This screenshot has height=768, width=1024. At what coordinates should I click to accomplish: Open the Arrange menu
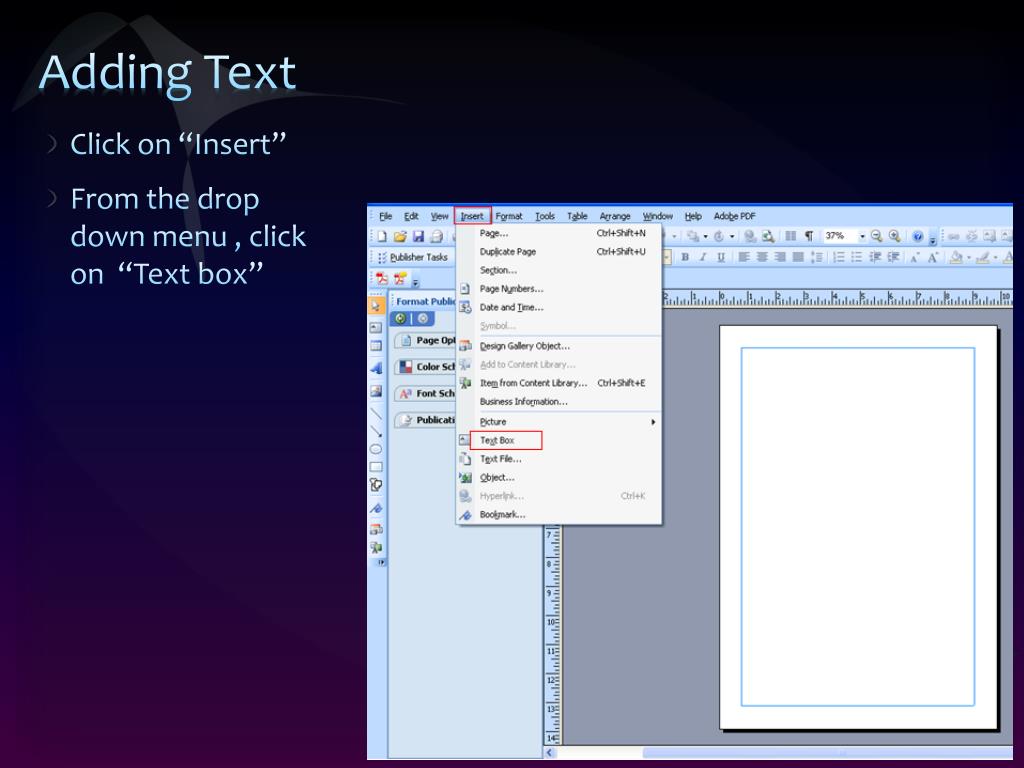(x=615, y=216)
